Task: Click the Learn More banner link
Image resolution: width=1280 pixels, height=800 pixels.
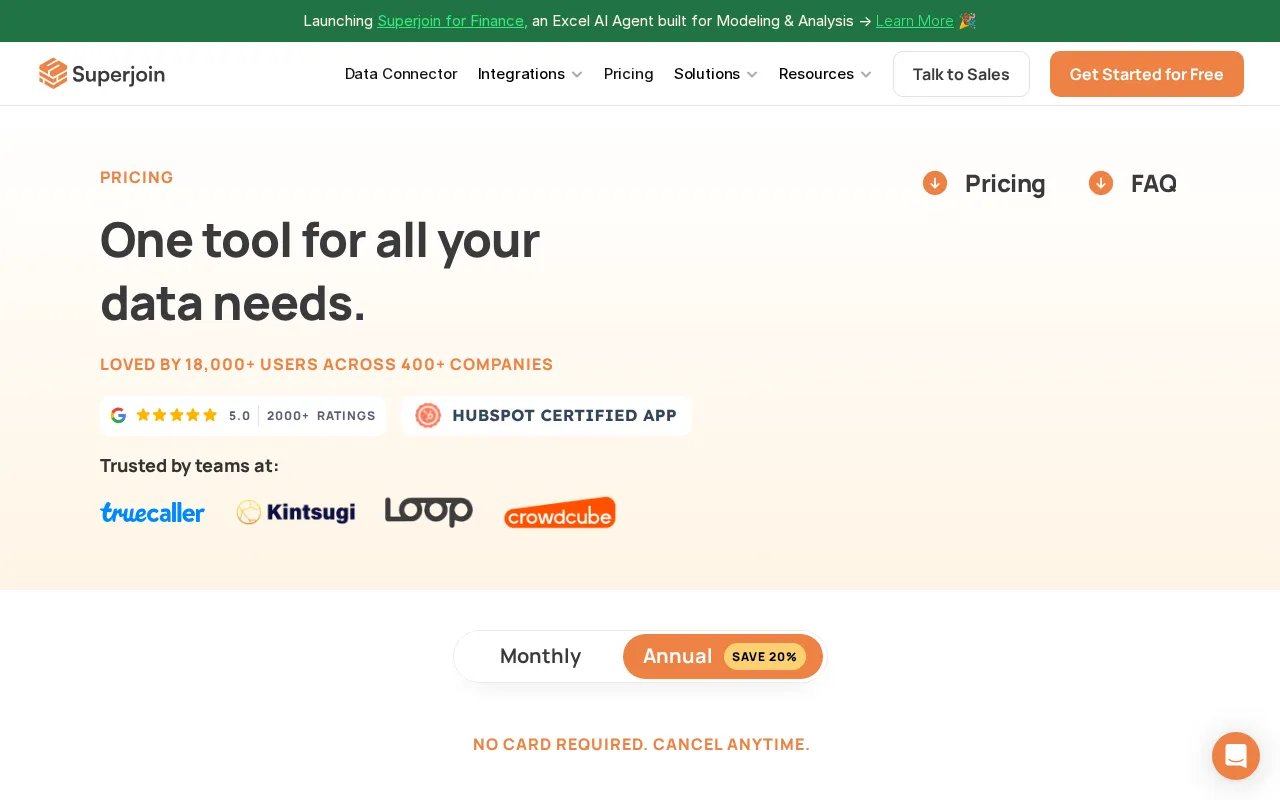Action: 915,20
